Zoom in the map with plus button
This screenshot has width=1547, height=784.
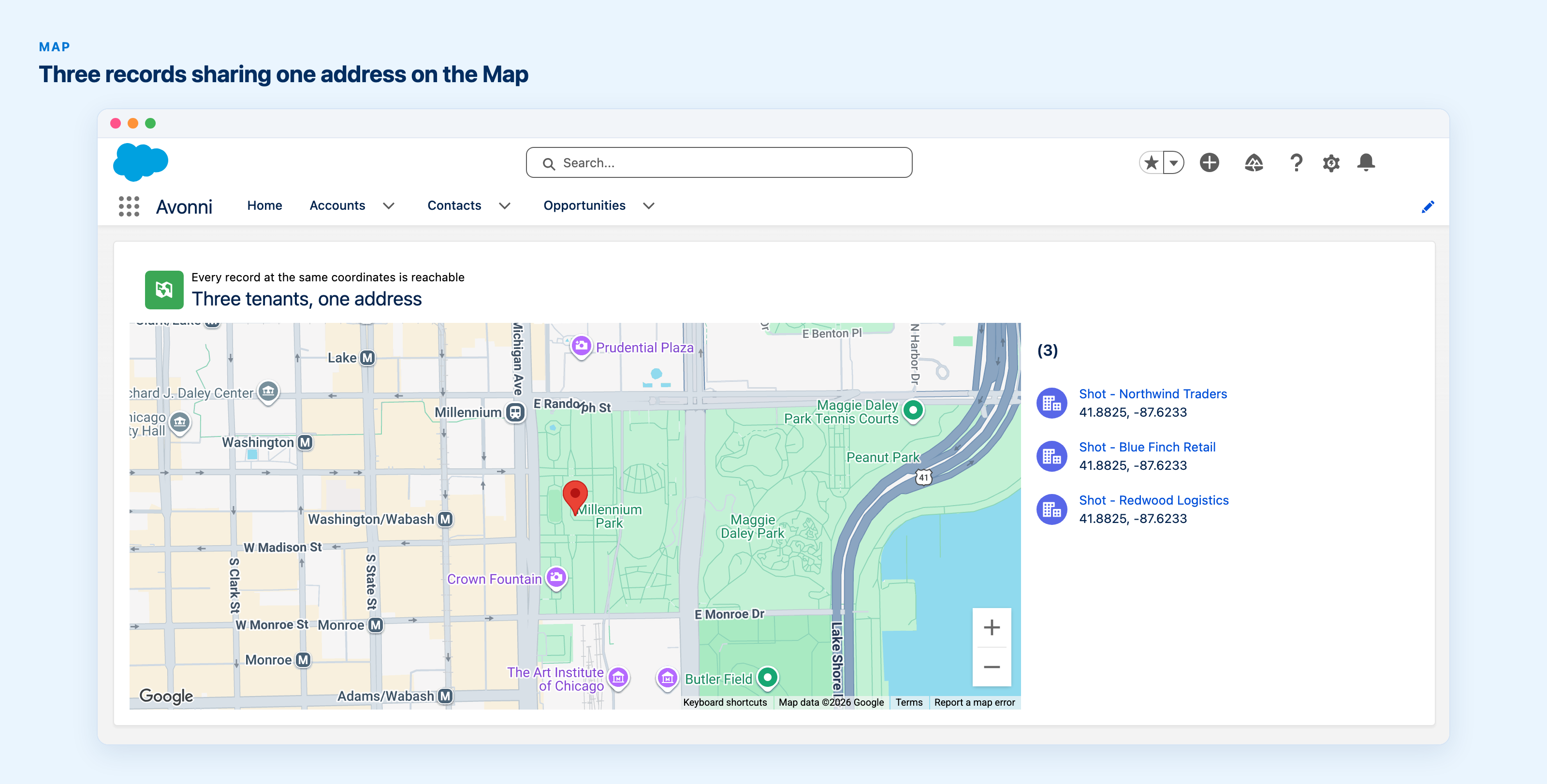992,628
